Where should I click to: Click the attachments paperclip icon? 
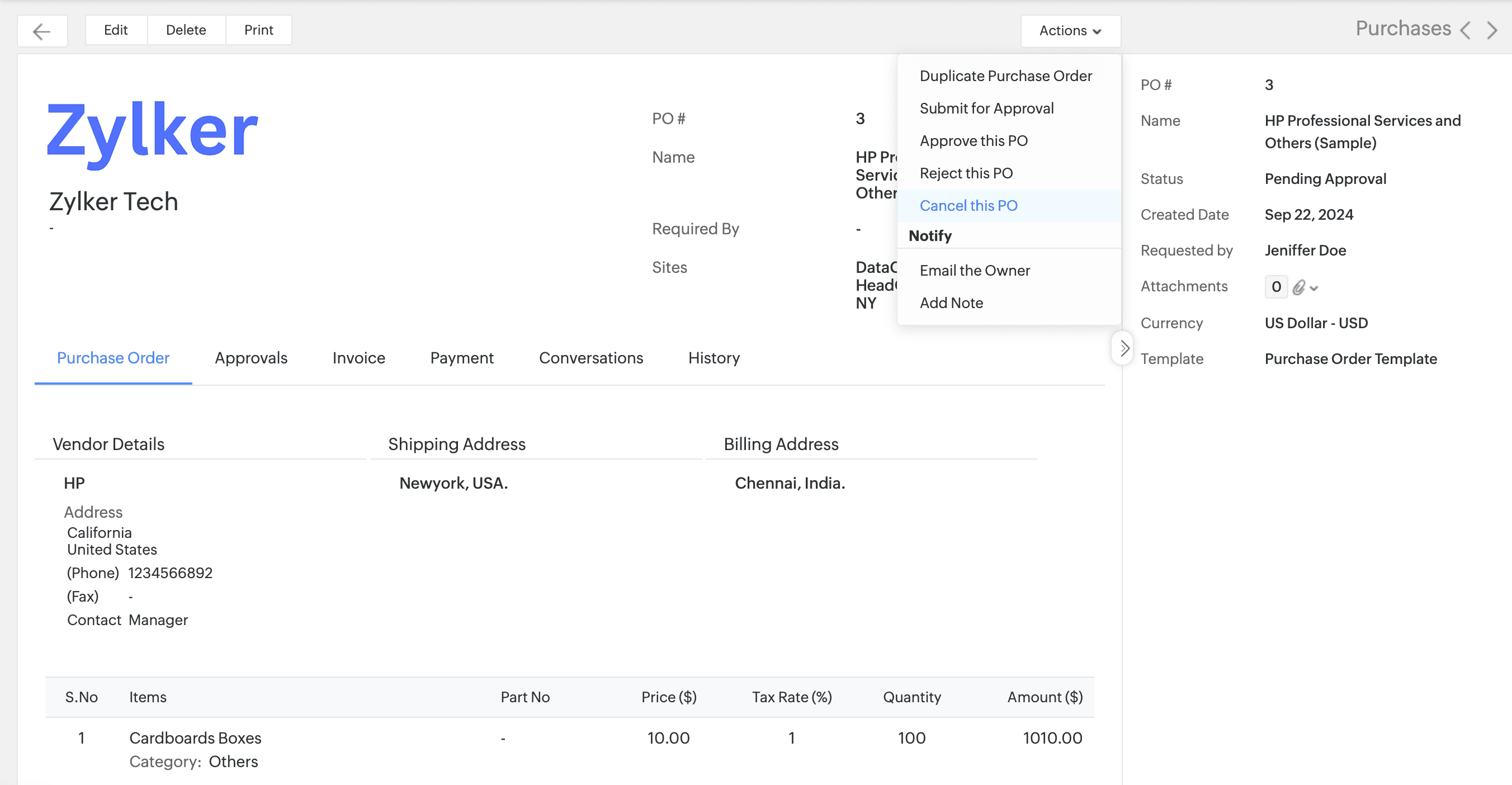[1299, 287]
